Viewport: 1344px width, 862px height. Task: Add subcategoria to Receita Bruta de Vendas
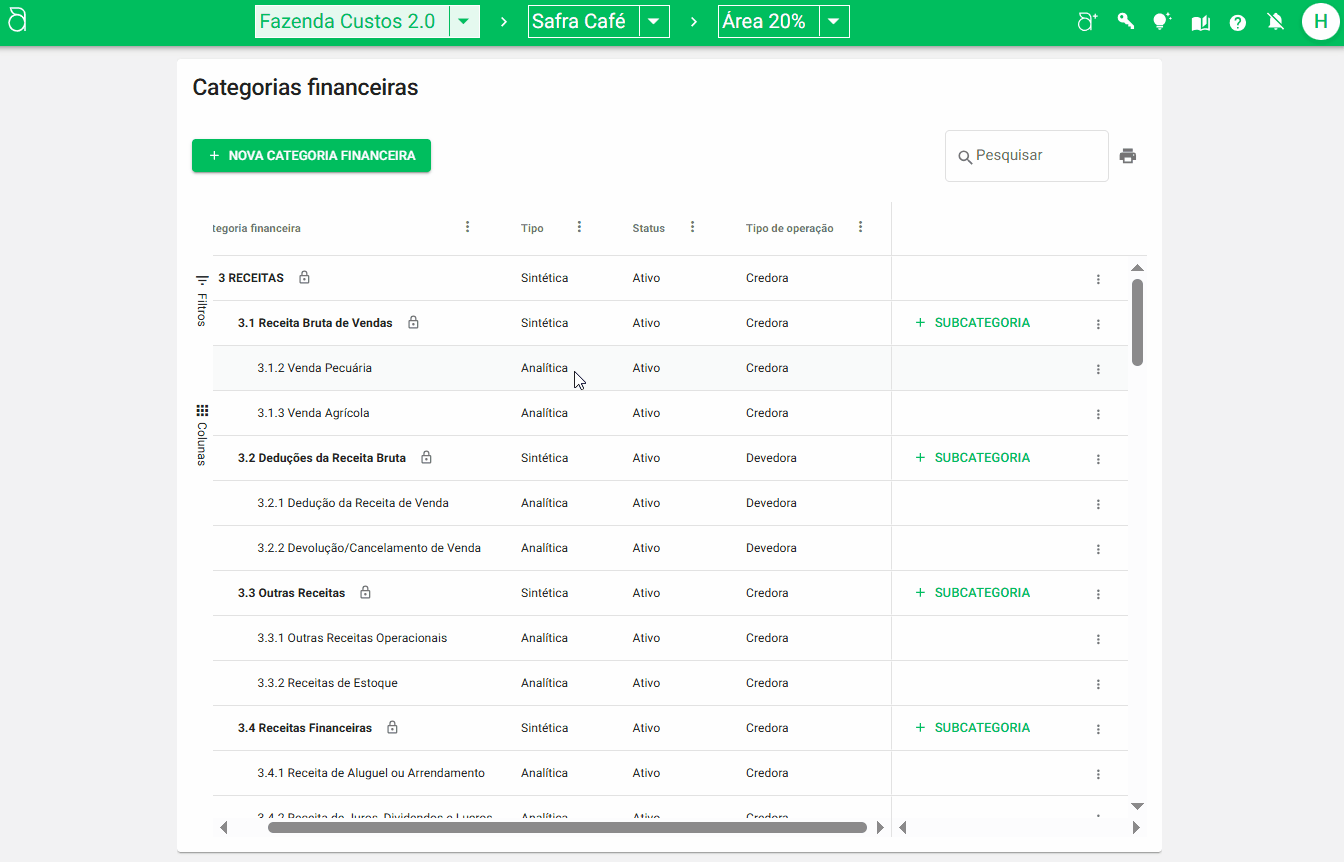[x=972, y=323]
